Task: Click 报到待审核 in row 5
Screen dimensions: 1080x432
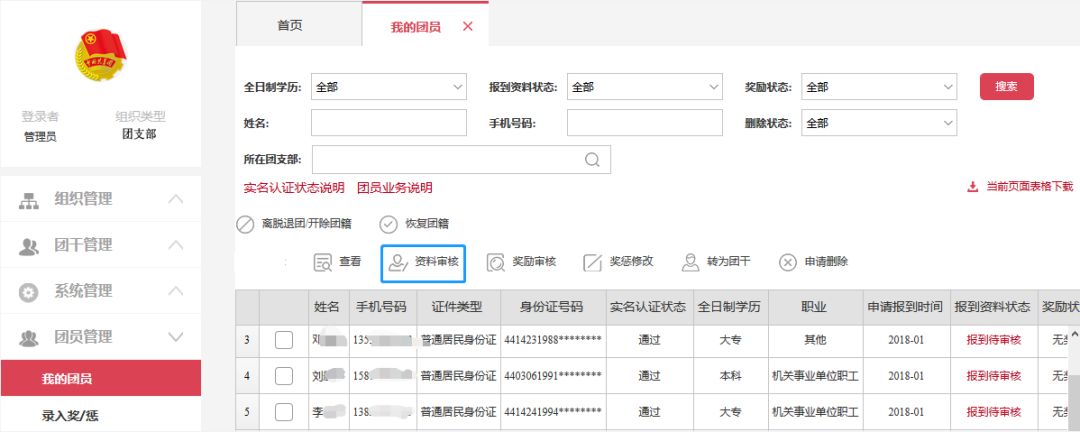Action: (x=993, y=412)
